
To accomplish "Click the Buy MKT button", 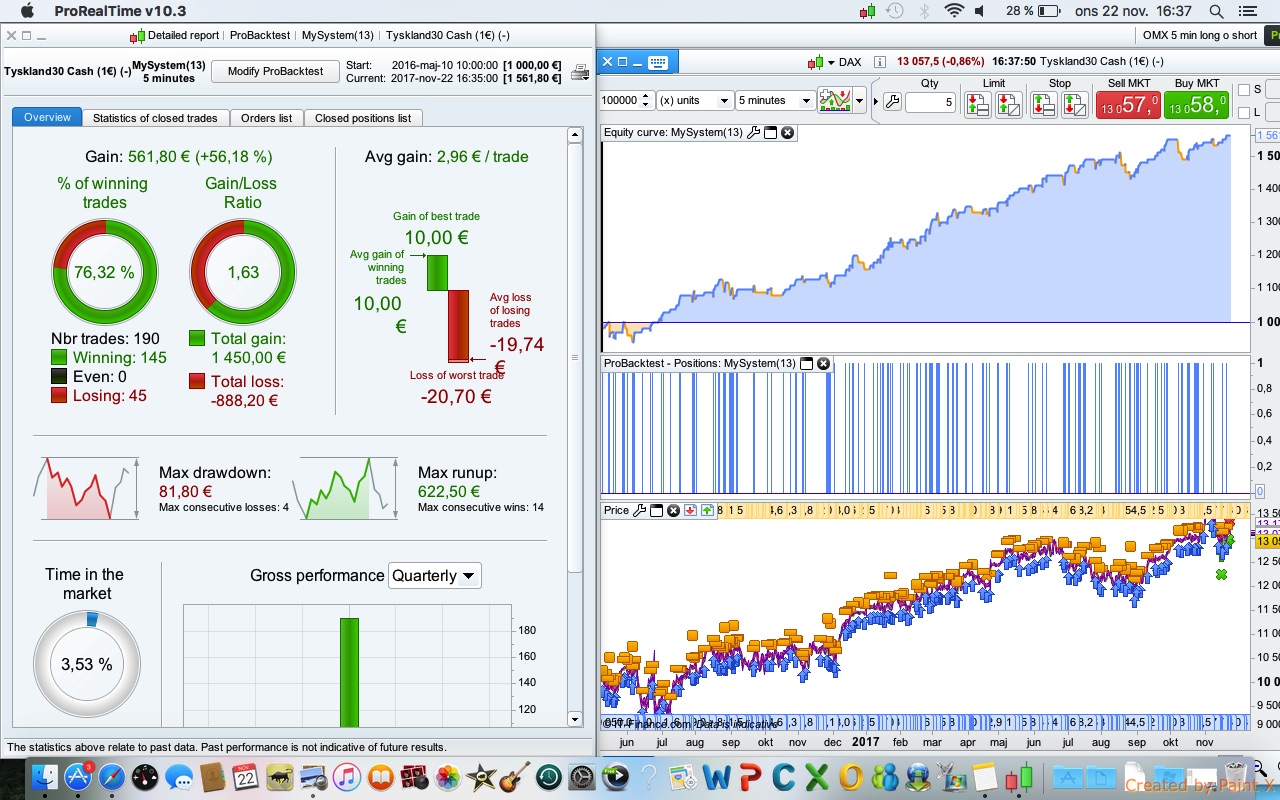I will 1196,103.
